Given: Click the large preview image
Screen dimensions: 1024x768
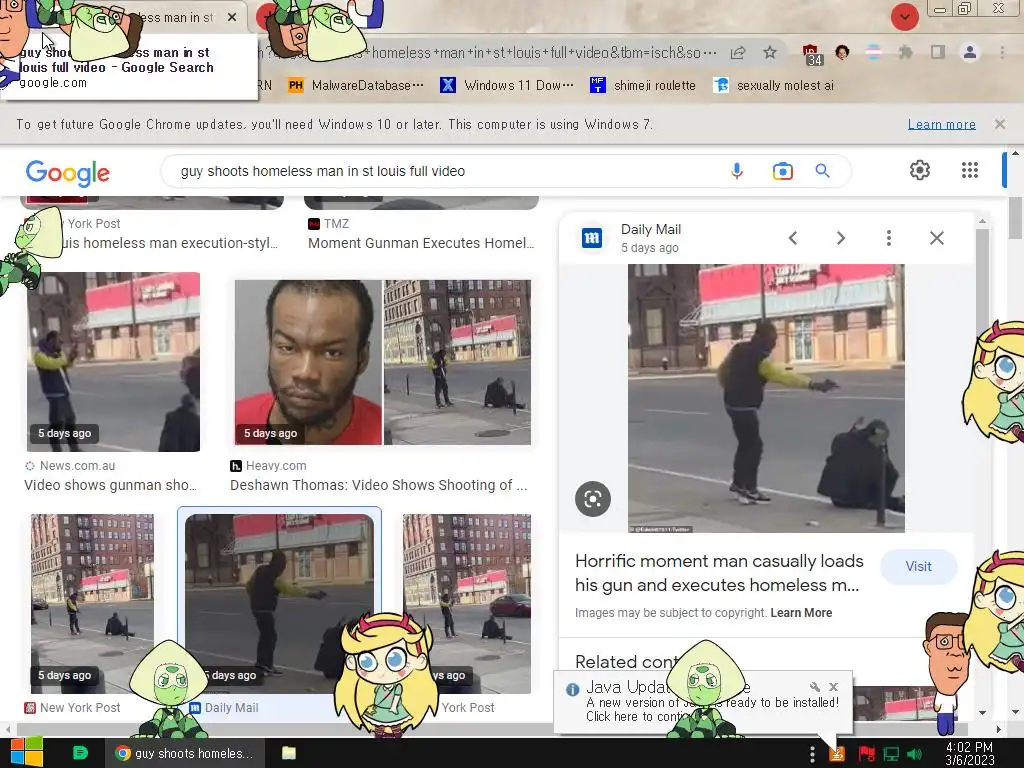Looking at the screenshot, I should click(x=766, y=398).
